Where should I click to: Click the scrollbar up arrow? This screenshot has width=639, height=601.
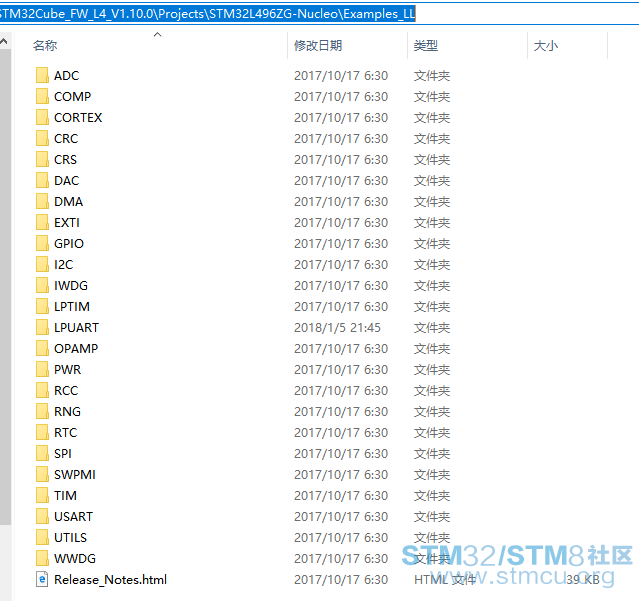(4, 41)
